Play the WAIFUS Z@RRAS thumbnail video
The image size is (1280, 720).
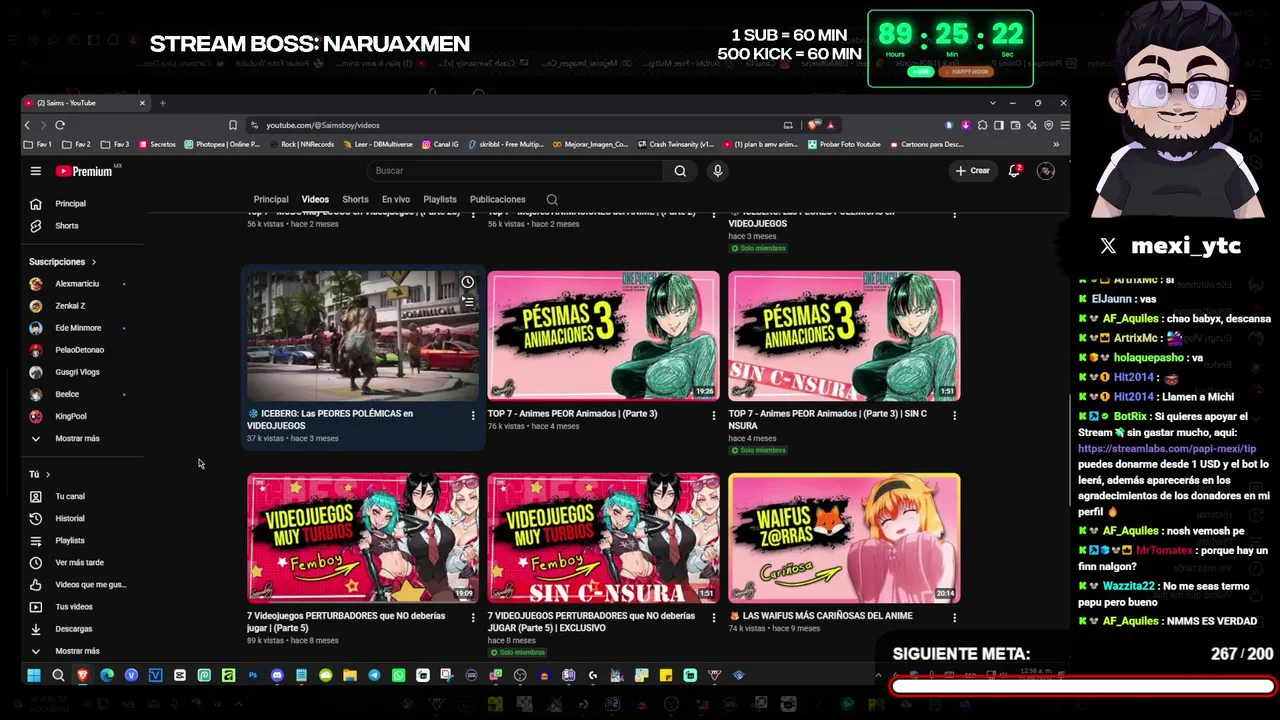[844, 538]
